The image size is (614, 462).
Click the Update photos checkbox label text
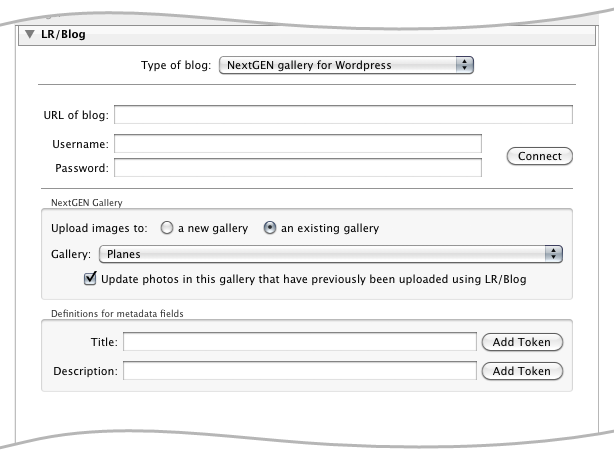tap(314, 279)
